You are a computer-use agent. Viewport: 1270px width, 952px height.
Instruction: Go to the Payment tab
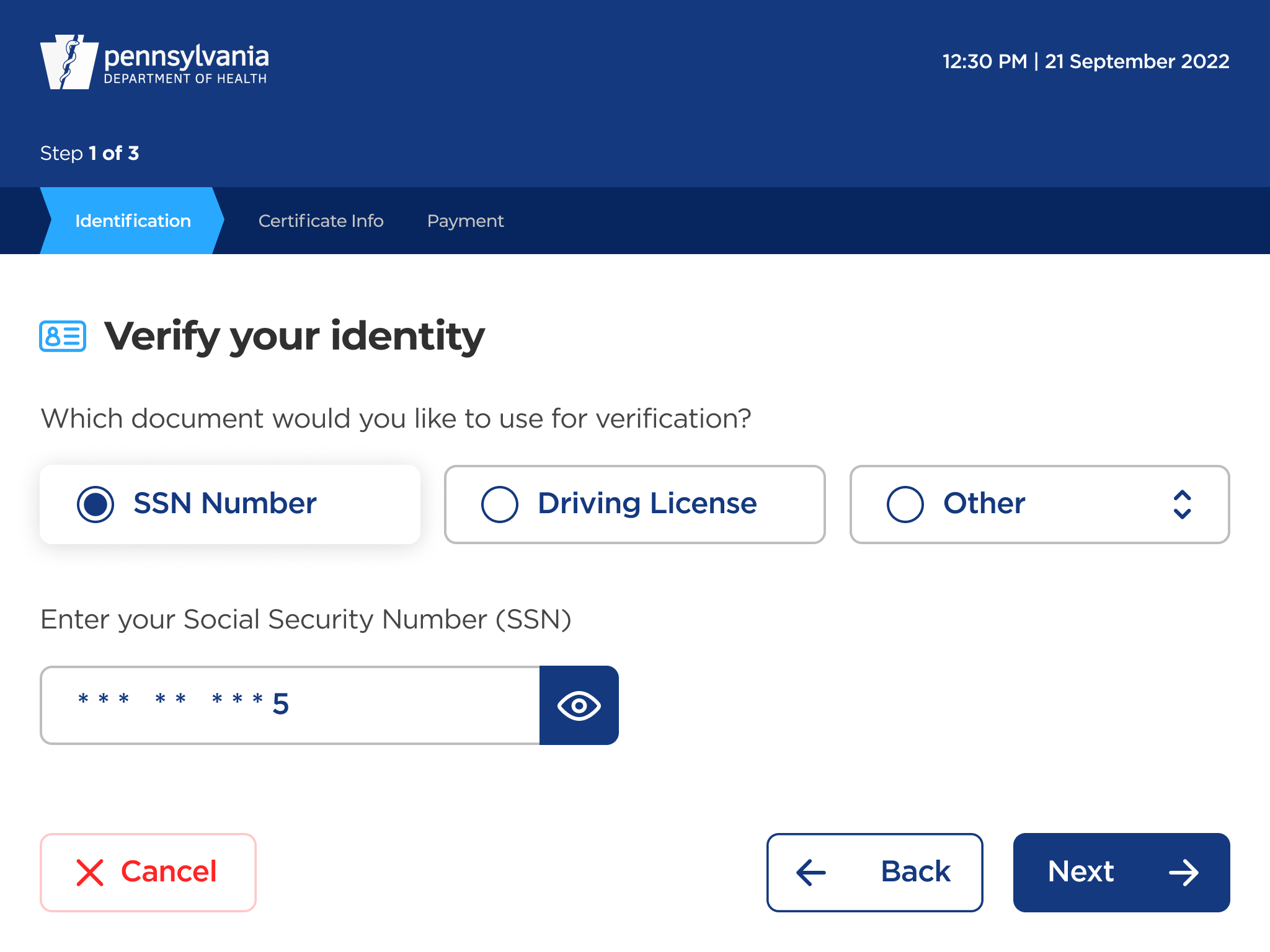[x=465, y=221]
